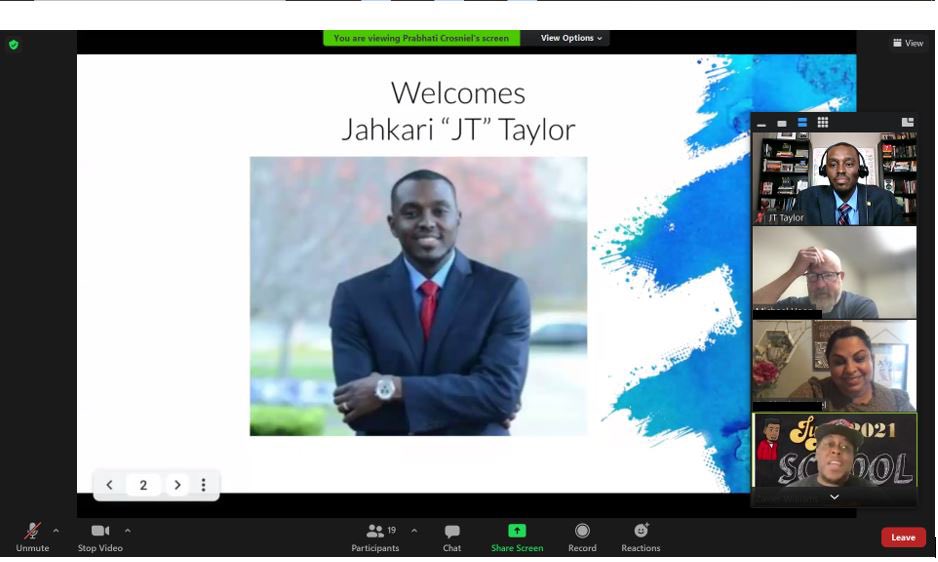
Task: Select JT Taylor's video thumbnail
Action: tap(834, 179)
